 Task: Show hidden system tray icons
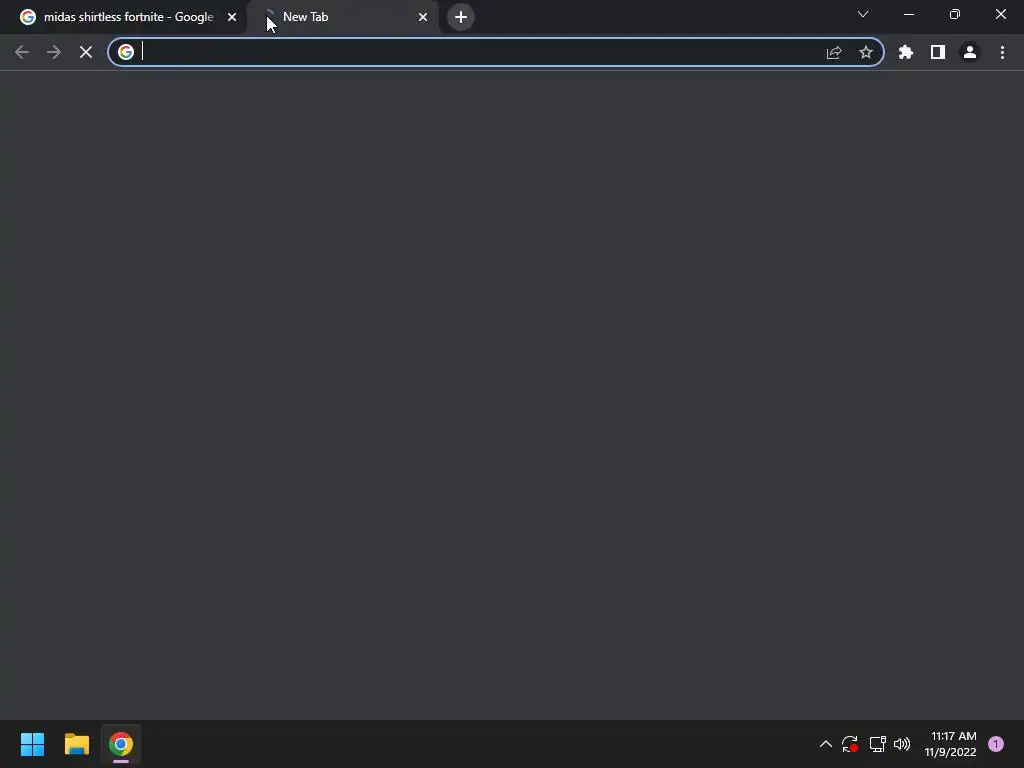(825, 744)
